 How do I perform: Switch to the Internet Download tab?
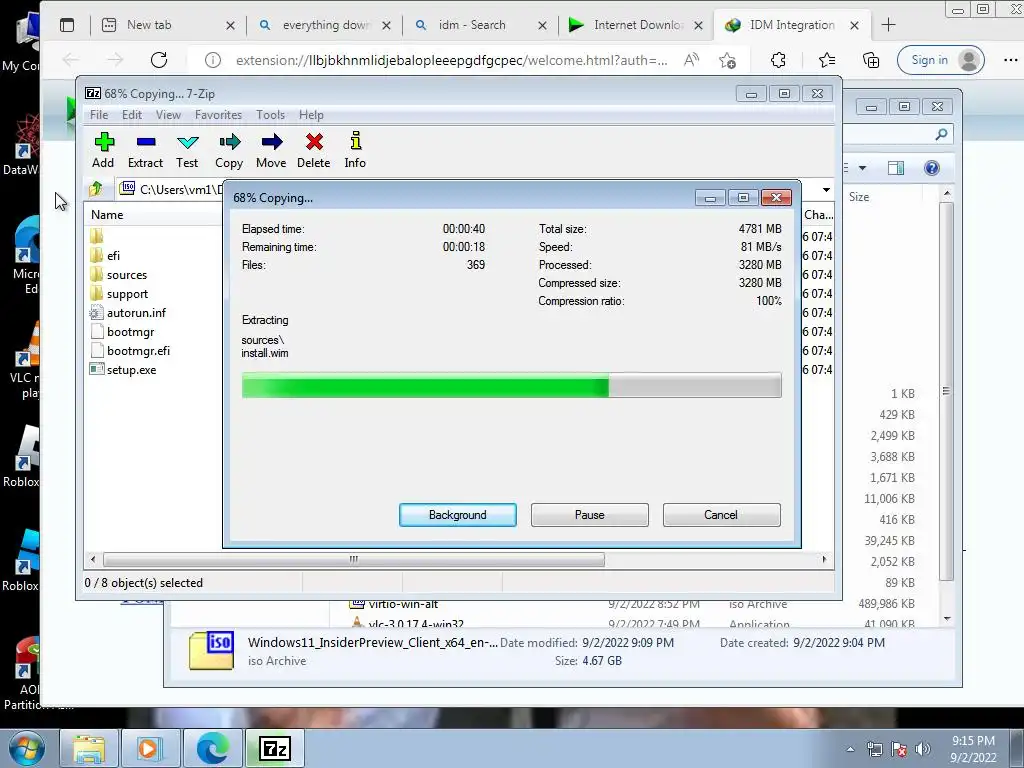click(x=636, y=25)
